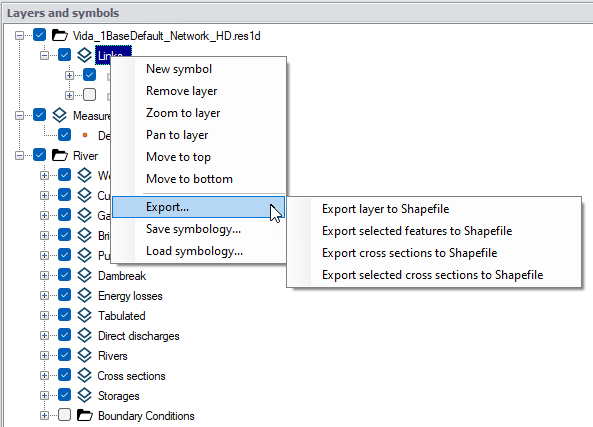The image size is (593, 427).
Task: Select the Storages layer label
Action: pyautogui.click(x=119, y=396)
